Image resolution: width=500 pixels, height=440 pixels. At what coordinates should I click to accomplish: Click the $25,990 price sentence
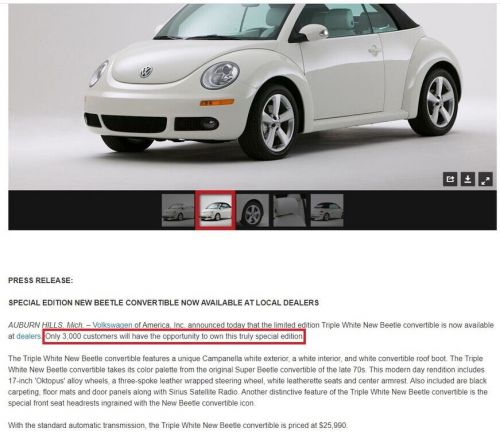(x=178, y=425)
